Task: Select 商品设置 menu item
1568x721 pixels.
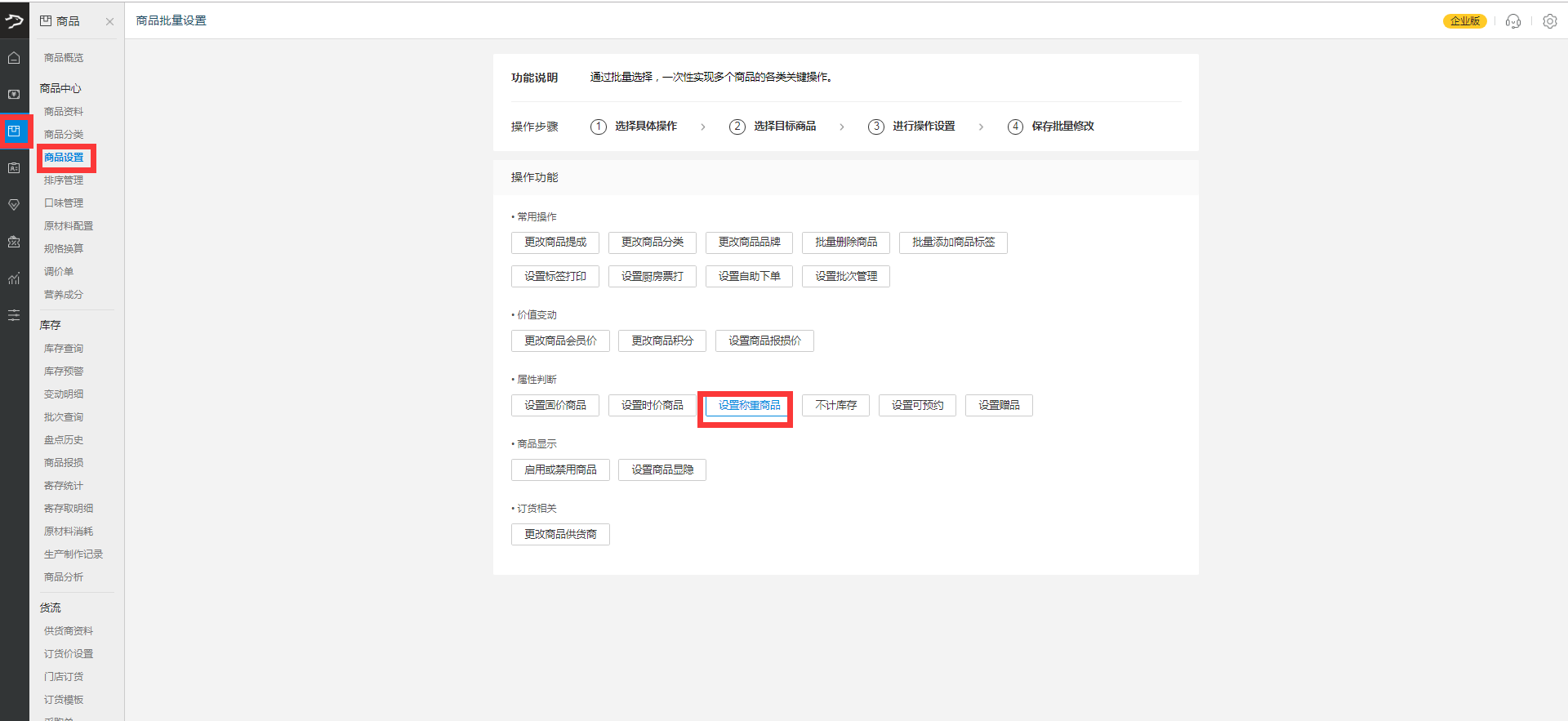Action: coord(64,158)
